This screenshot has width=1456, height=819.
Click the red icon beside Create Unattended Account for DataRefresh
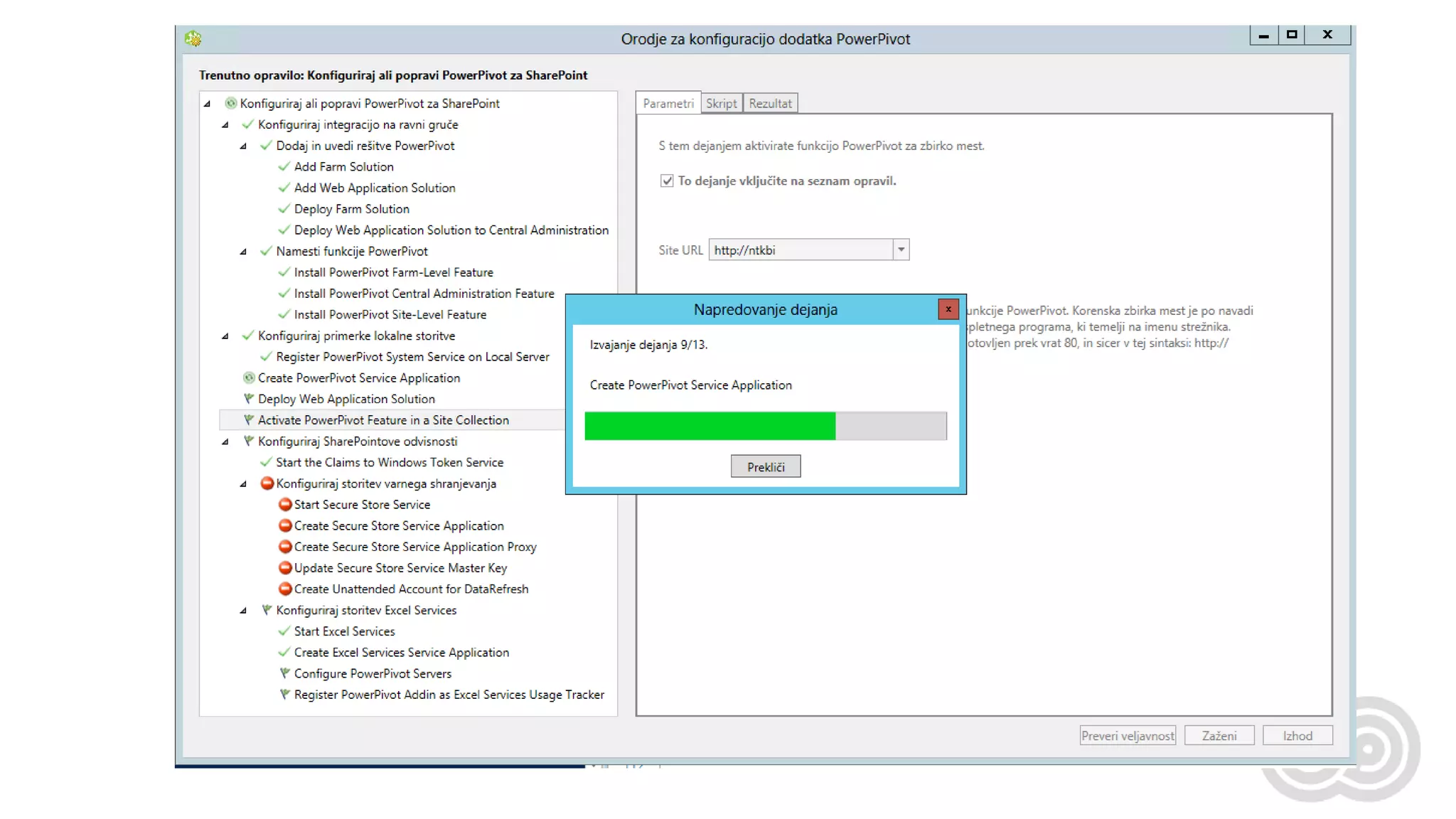[x=285, y=589]
